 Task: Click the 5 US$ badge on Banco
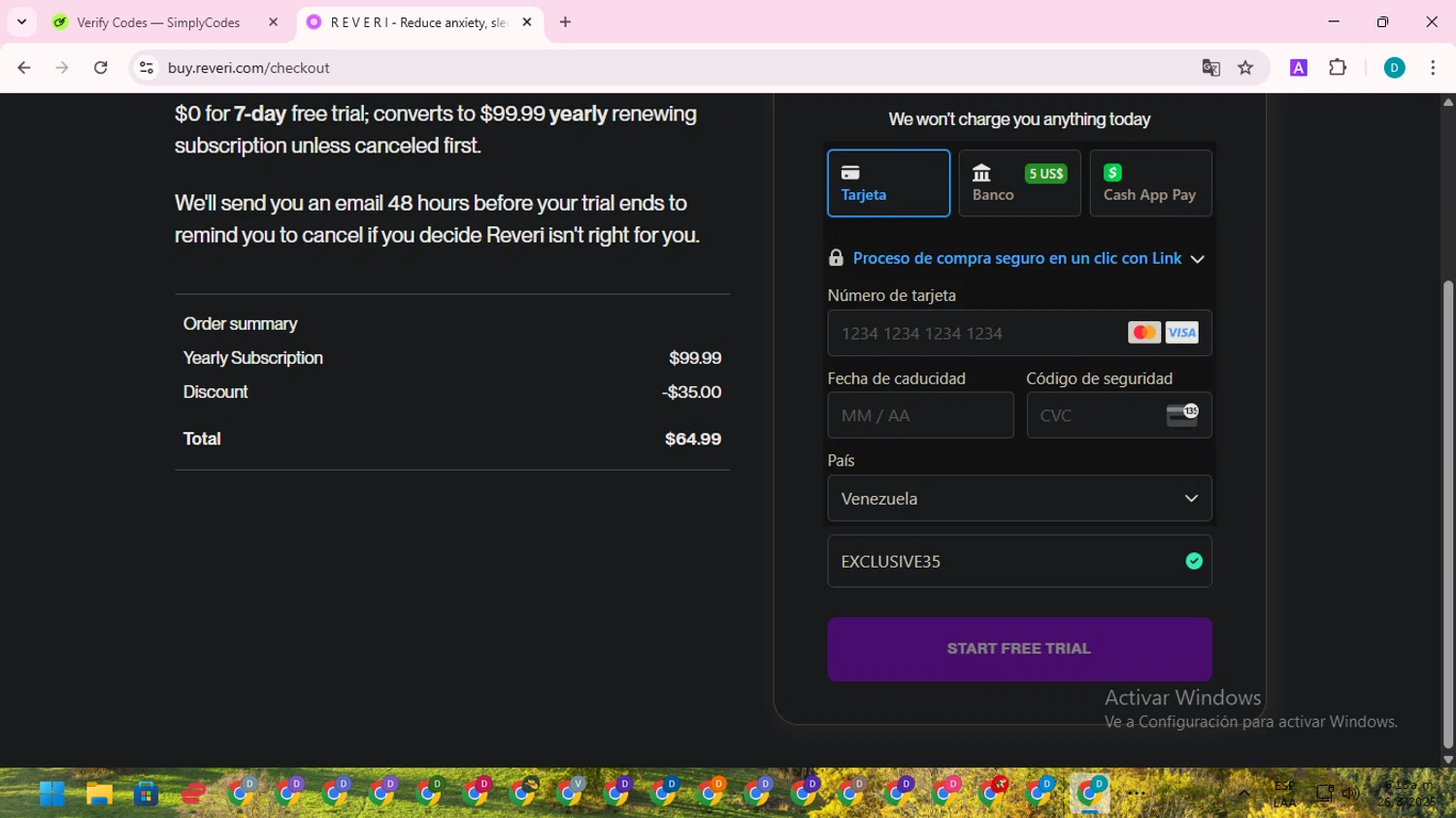coord(1046,174)
